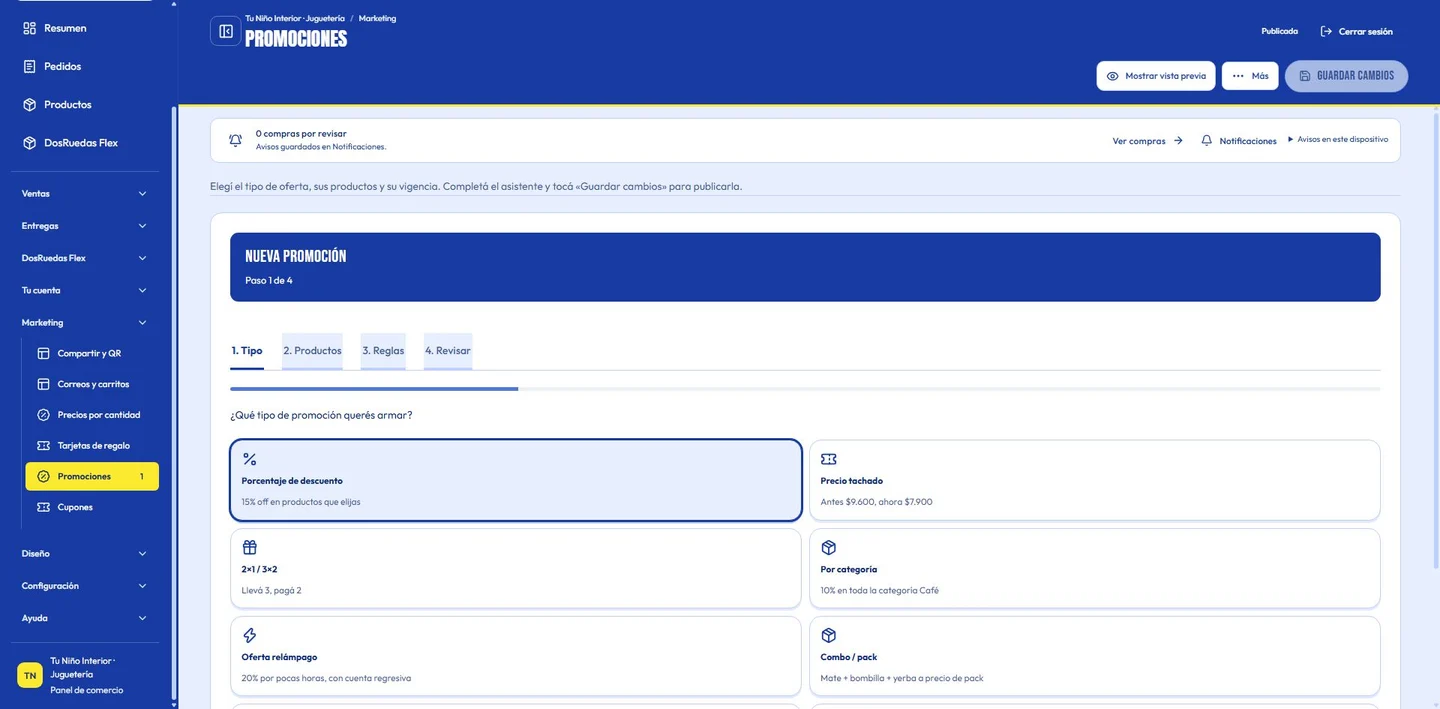The width and height of the screenshot is (1440, 709).
Task: Click the ticket icon on Precio tachado
Action: 829,459
